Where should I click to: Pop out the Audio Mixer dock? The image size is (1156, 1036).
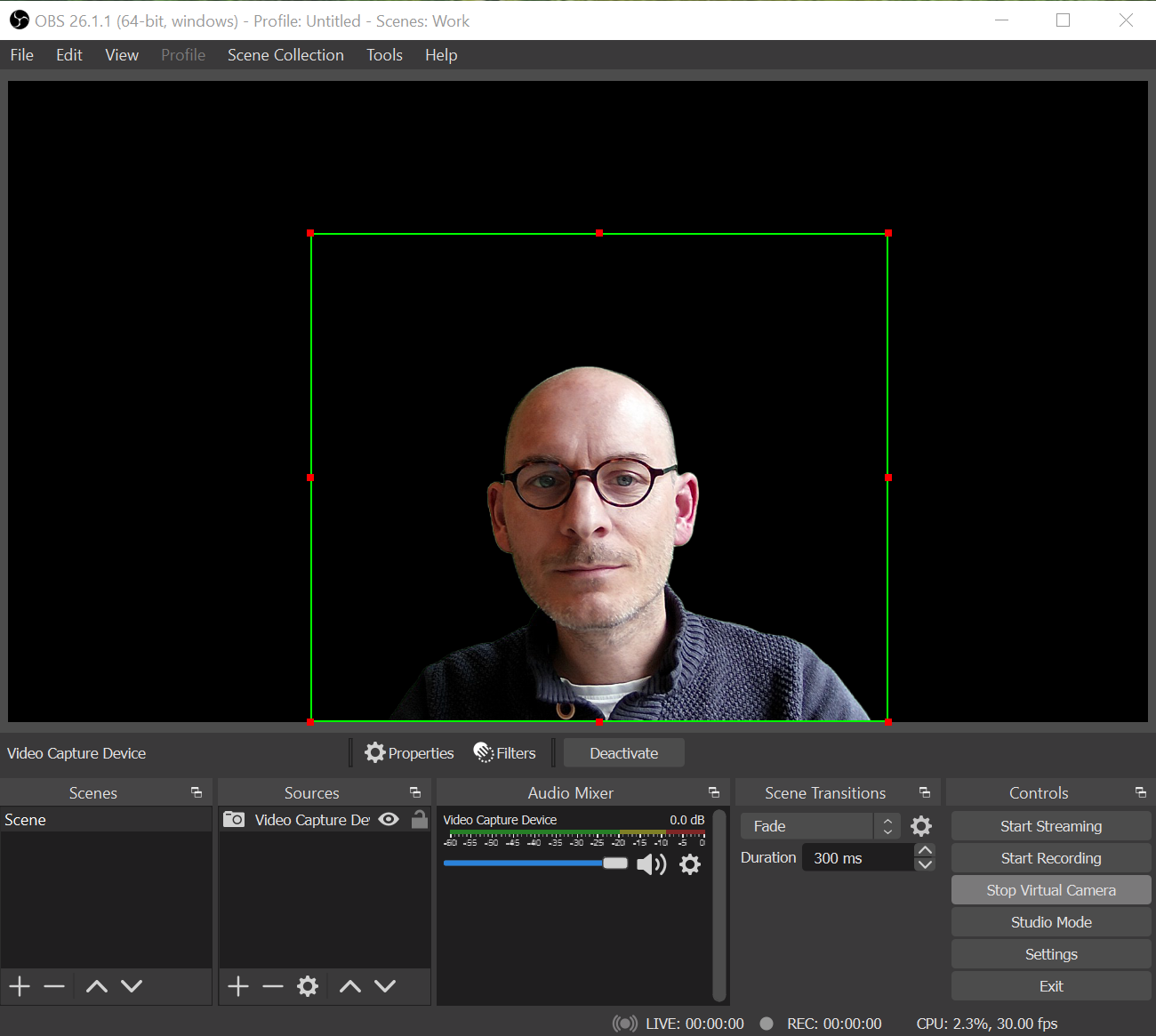pyautogui.click(x=713, y=792)
